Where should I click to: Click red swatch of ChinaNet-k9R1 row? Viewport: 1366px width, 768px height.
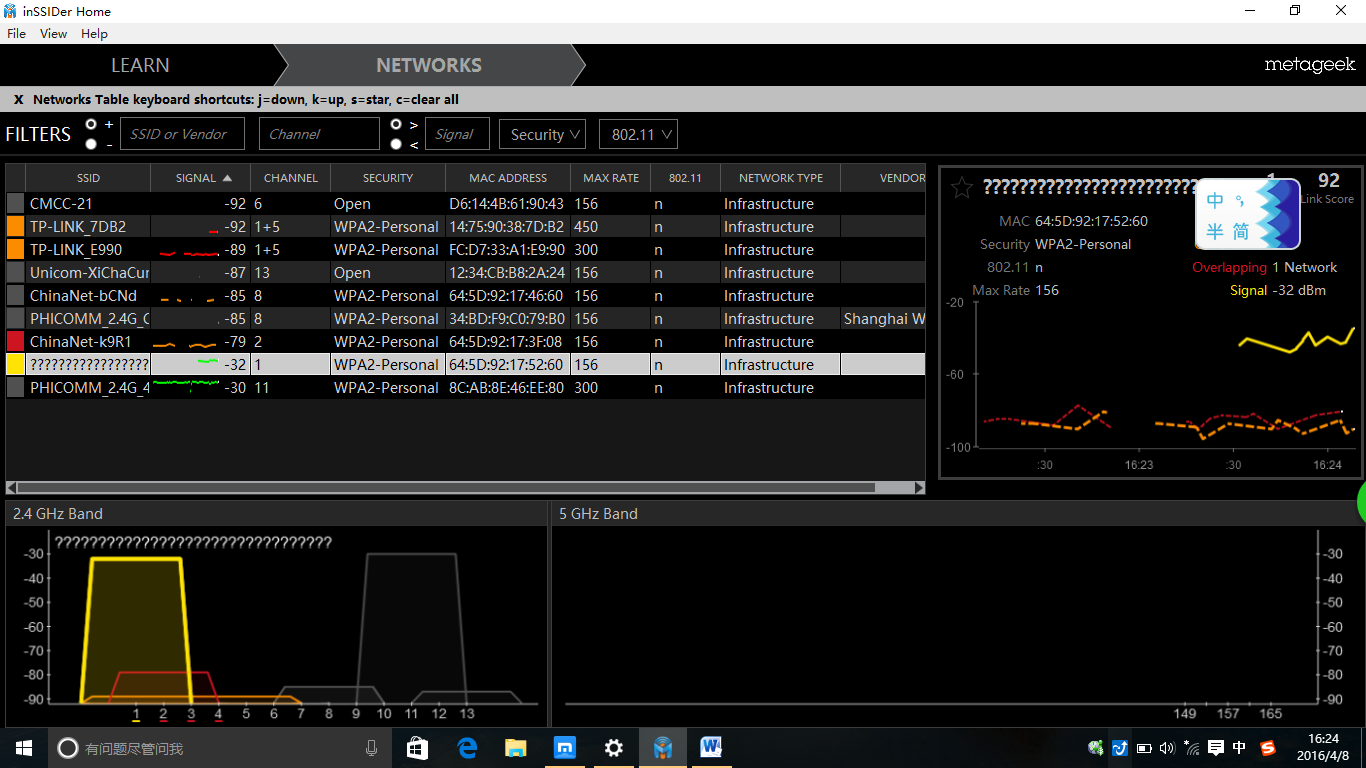point(15,342)
